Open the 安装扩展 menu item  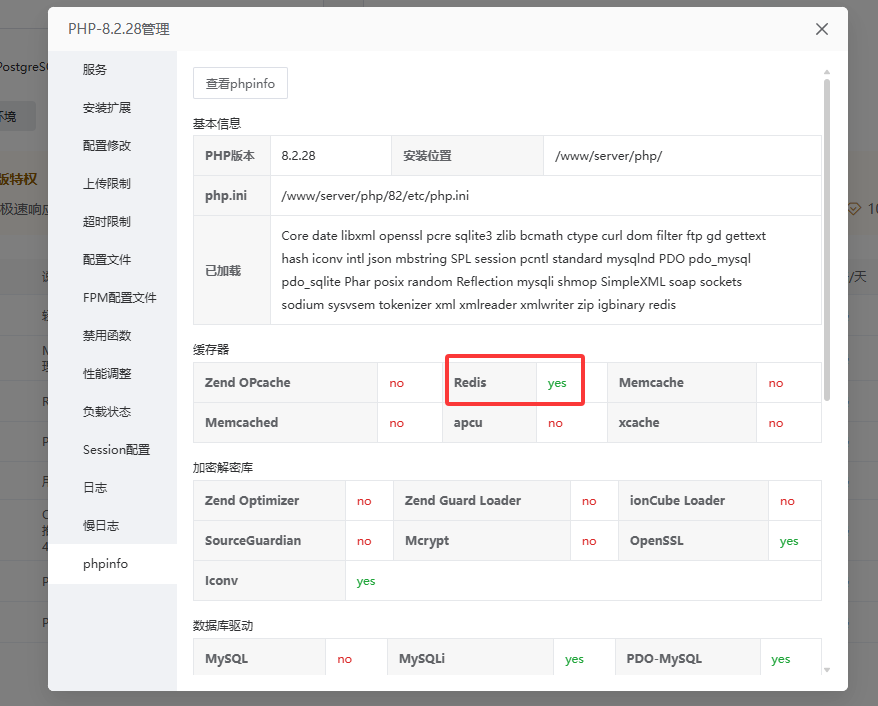click(106, 107)
